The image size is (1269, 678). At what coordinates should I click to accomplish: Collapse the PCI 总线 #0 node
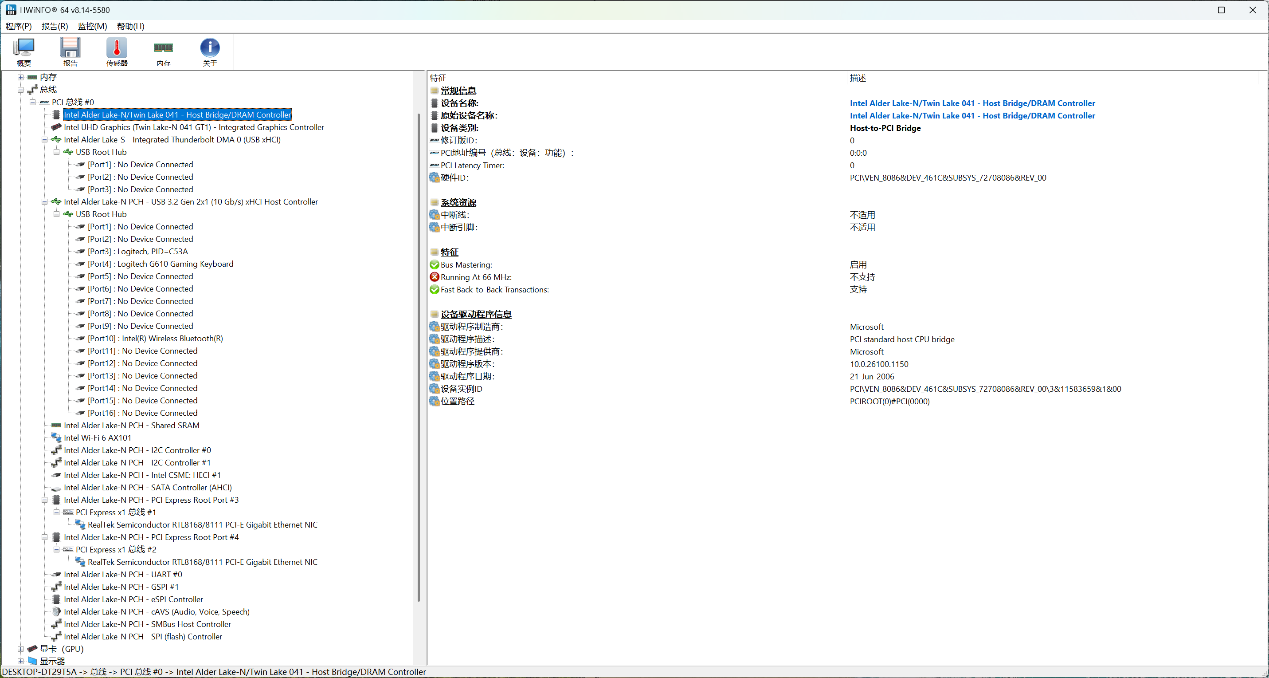click(x=33, y=102)
